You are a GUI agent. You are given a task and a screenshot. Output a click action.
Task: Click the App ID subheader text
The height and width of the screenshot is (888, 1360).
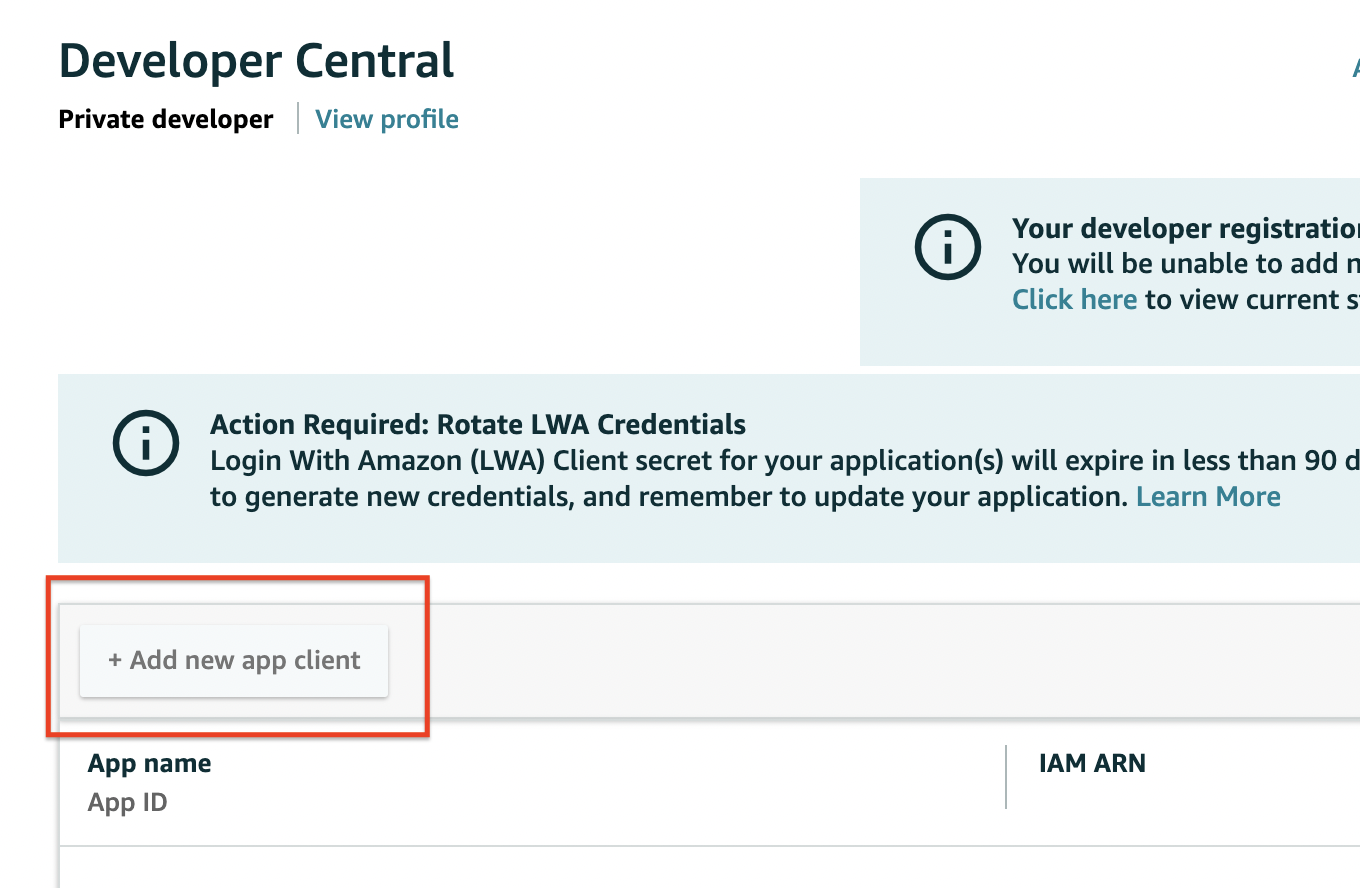coord(127,802)
